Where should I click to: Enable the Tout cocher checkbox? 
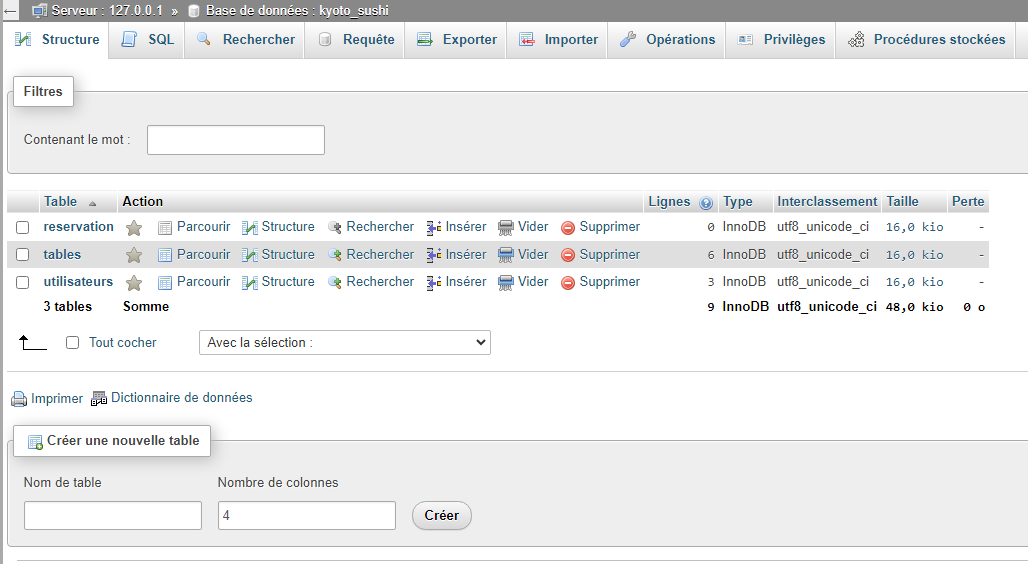pyautogui.click(x=72, y=343)
